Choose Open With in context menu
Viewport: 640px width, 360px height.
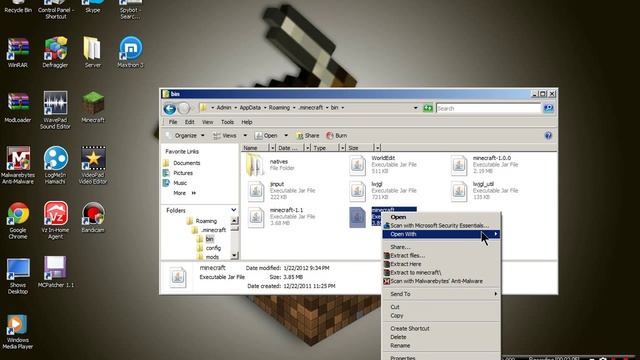(x=441, y=234)
